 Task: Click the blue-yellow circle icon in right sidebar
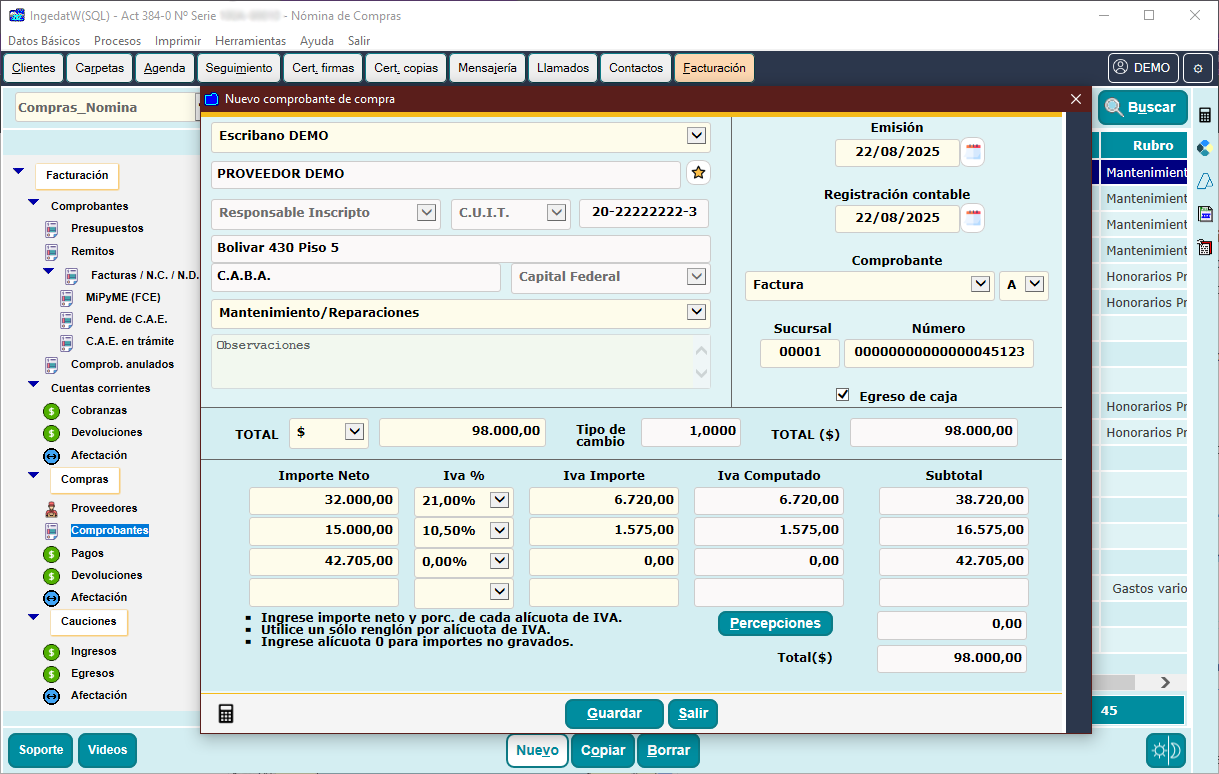tap(1205, 148)
